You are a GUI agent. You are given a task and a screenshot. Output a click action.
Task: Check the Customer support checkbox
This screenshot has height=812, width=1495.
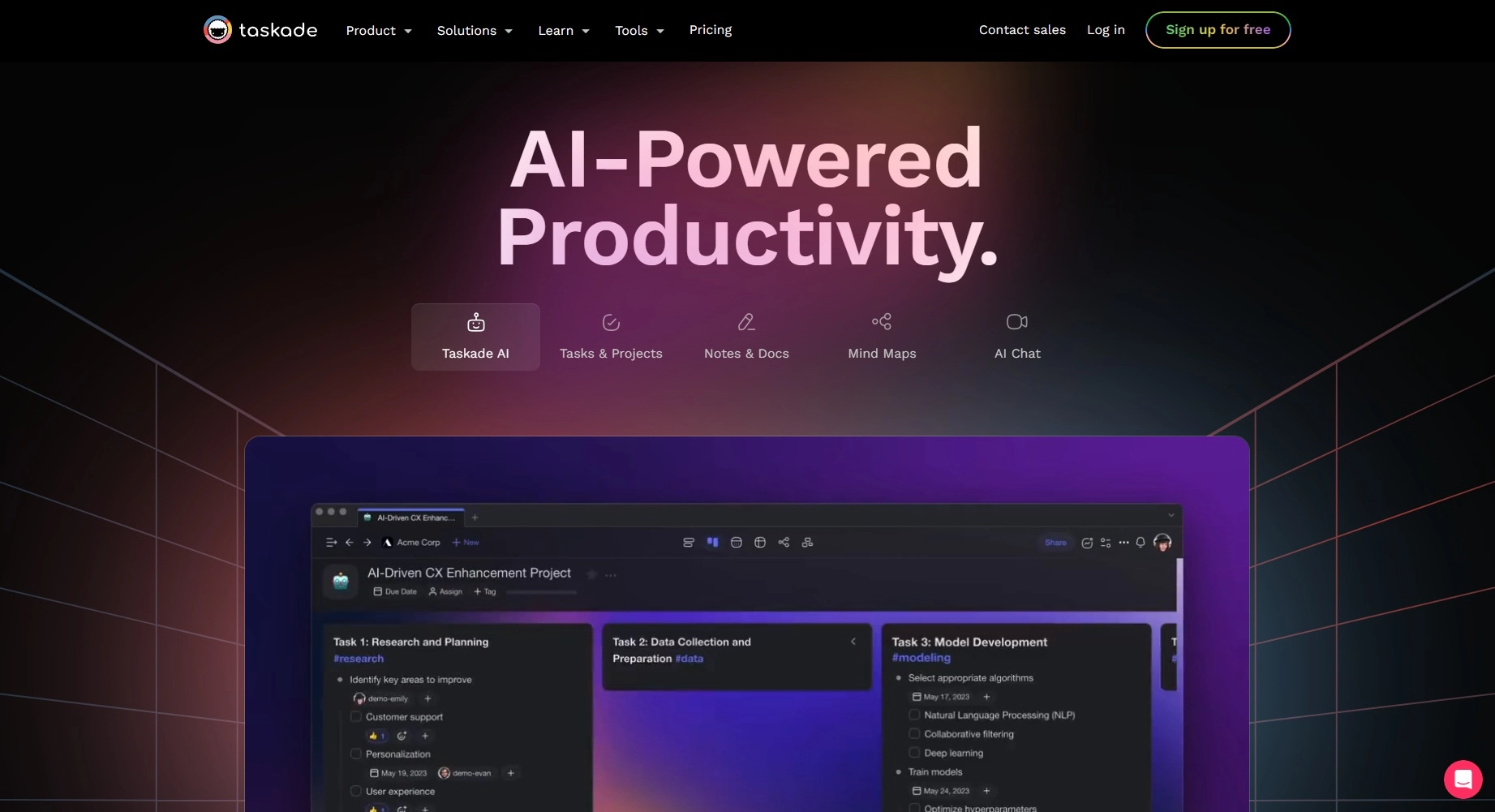[x=355, y=716]
